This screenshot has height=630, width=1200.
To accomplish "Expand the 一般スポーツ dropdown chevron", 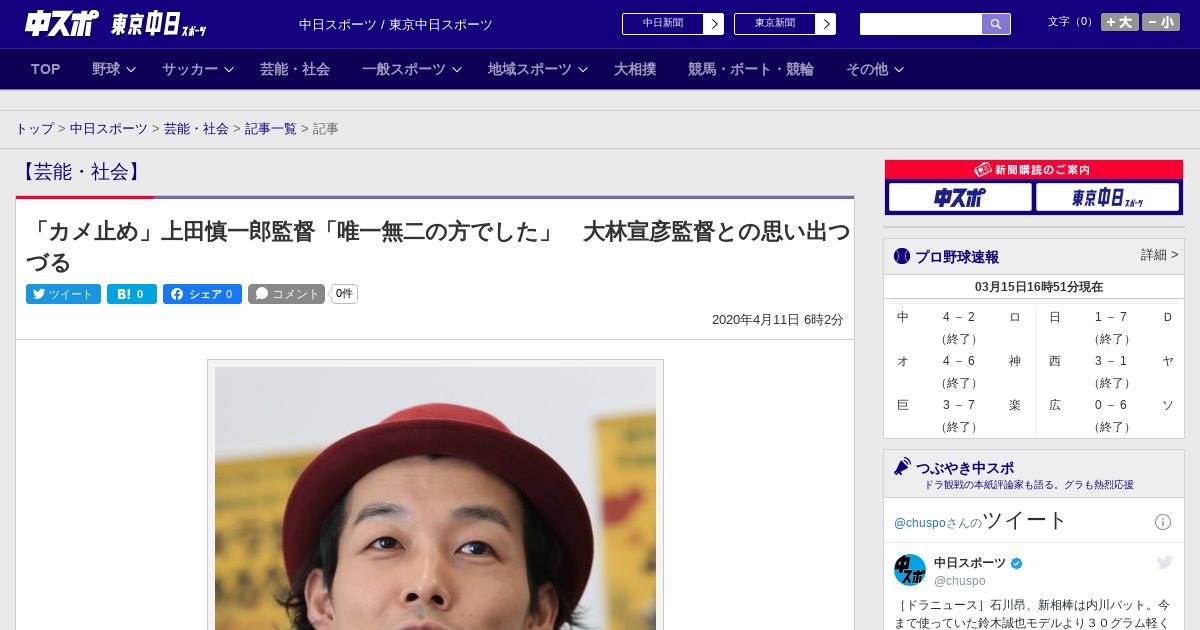I will pyautogui.click(x=457, y=70).
